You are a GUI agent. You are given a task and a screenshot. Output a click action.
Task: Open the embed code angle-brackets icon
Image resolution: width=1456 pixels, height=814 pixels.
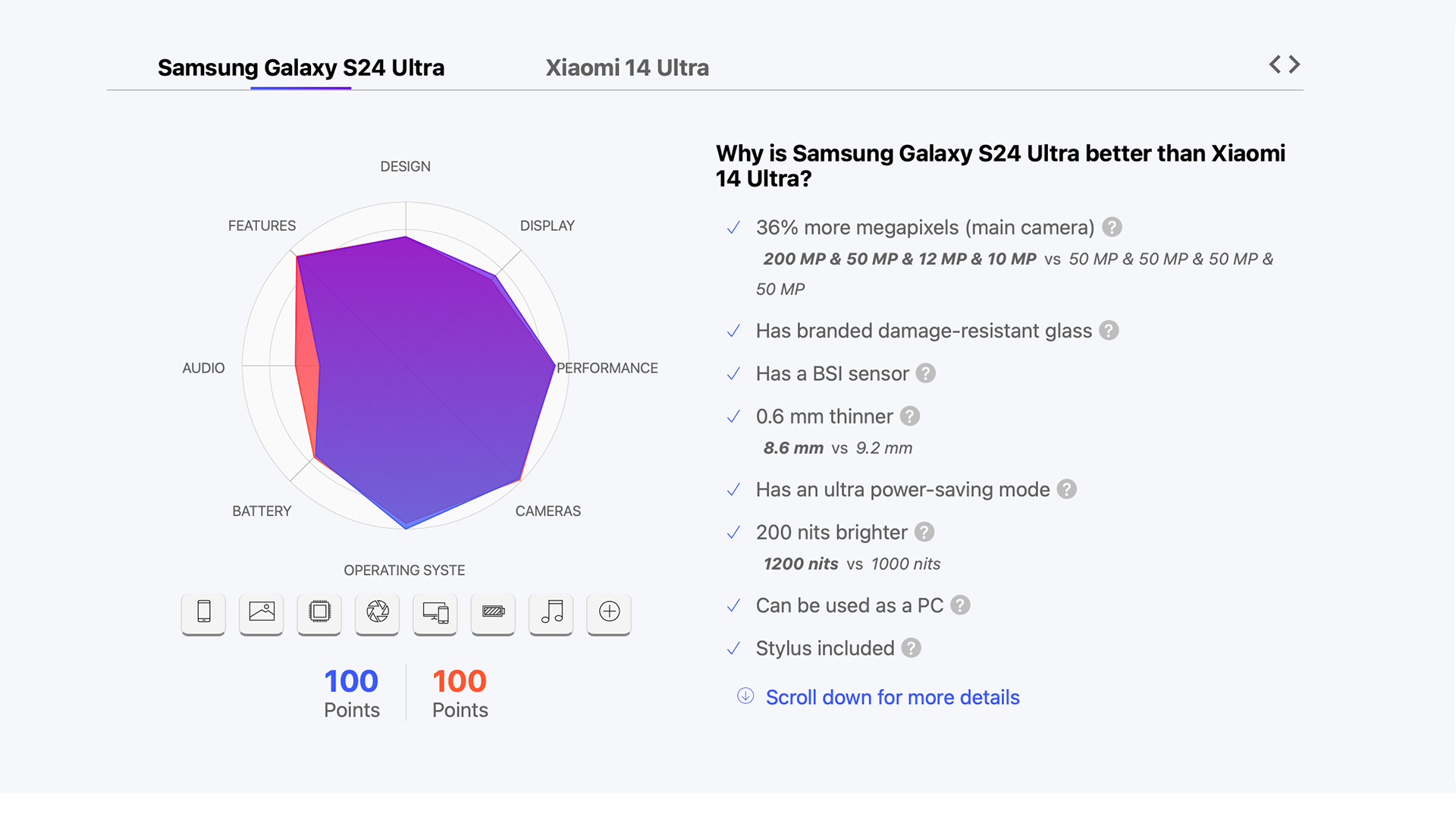(1285, 64)
